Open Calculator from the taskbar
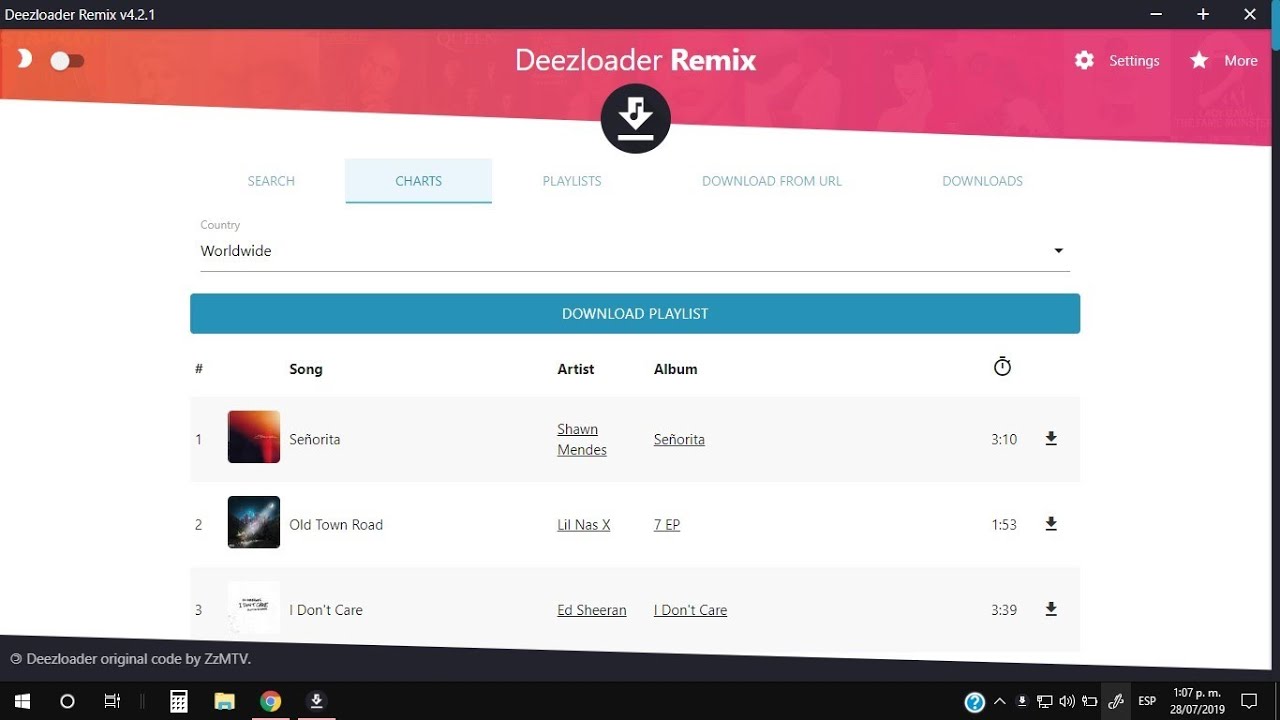Viewport: 1280px width, 720px height. (179, 701)
